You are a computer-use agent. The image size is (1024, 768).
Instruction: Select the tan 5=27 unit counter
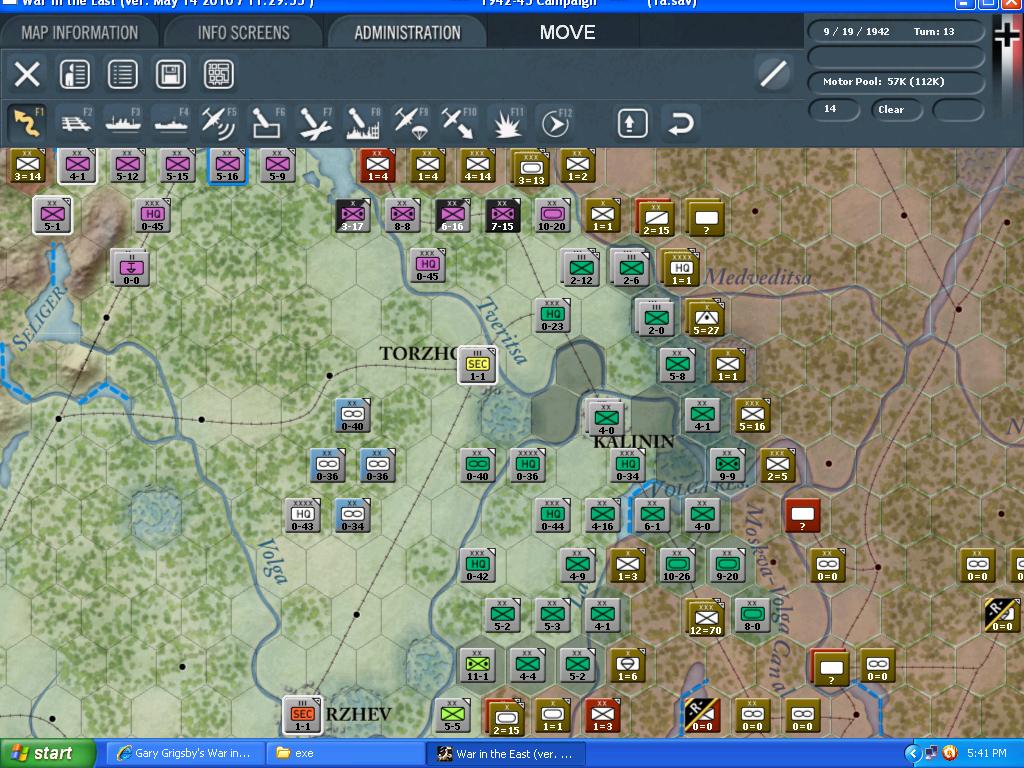(x=705, y=318)
